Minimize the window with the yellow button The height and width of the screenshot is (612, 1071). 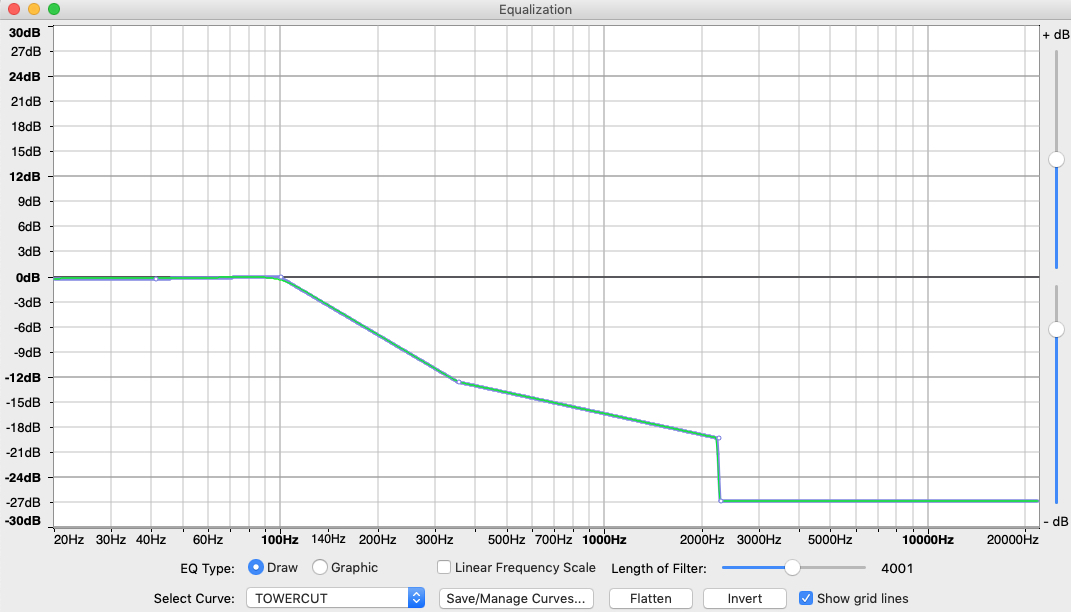click(33, 9)
